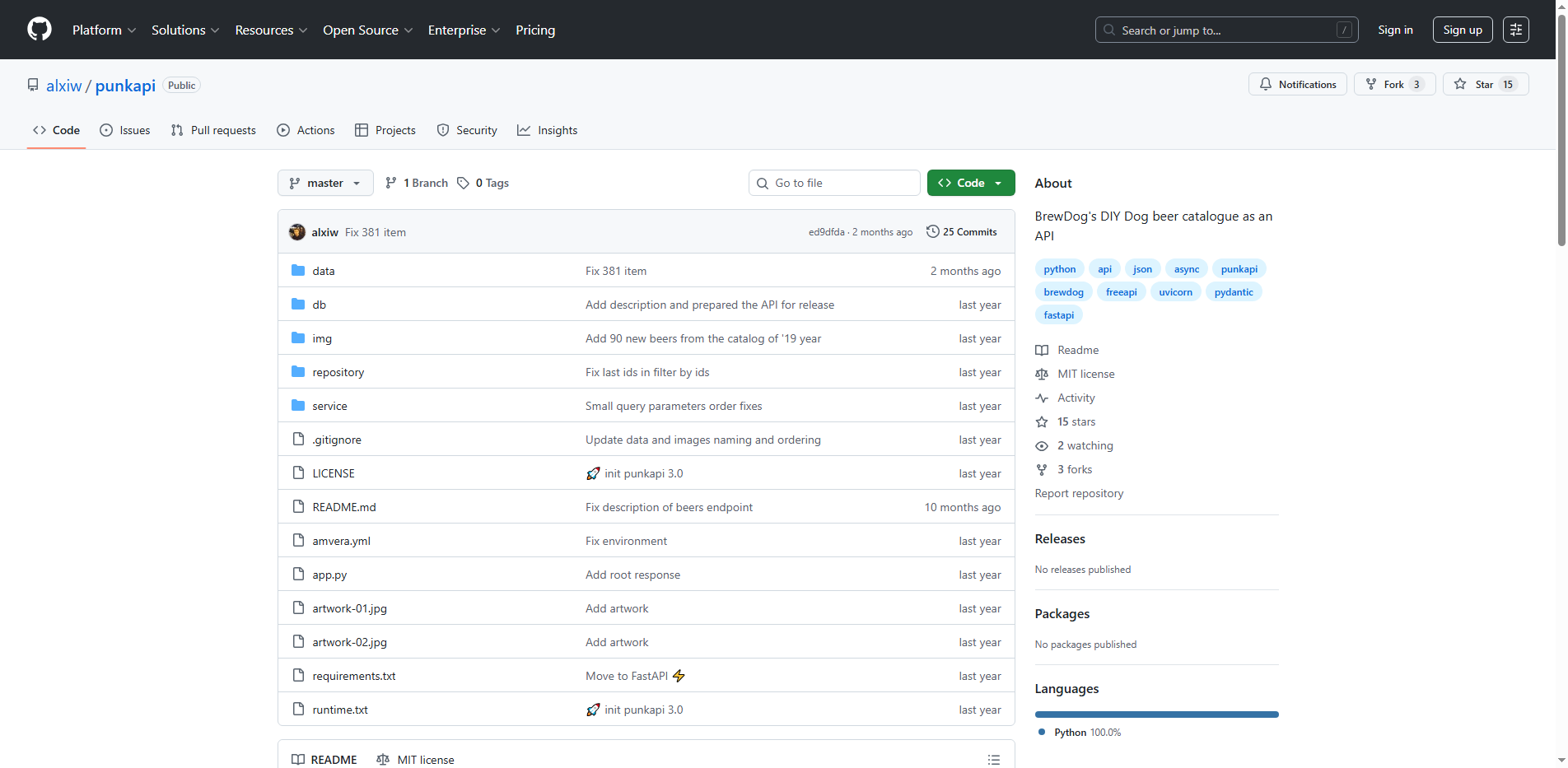This screenshot has height=768, width=1568.
Task: Expand the Platform menu
Action: pyautogui.click(x=104, y=30)
